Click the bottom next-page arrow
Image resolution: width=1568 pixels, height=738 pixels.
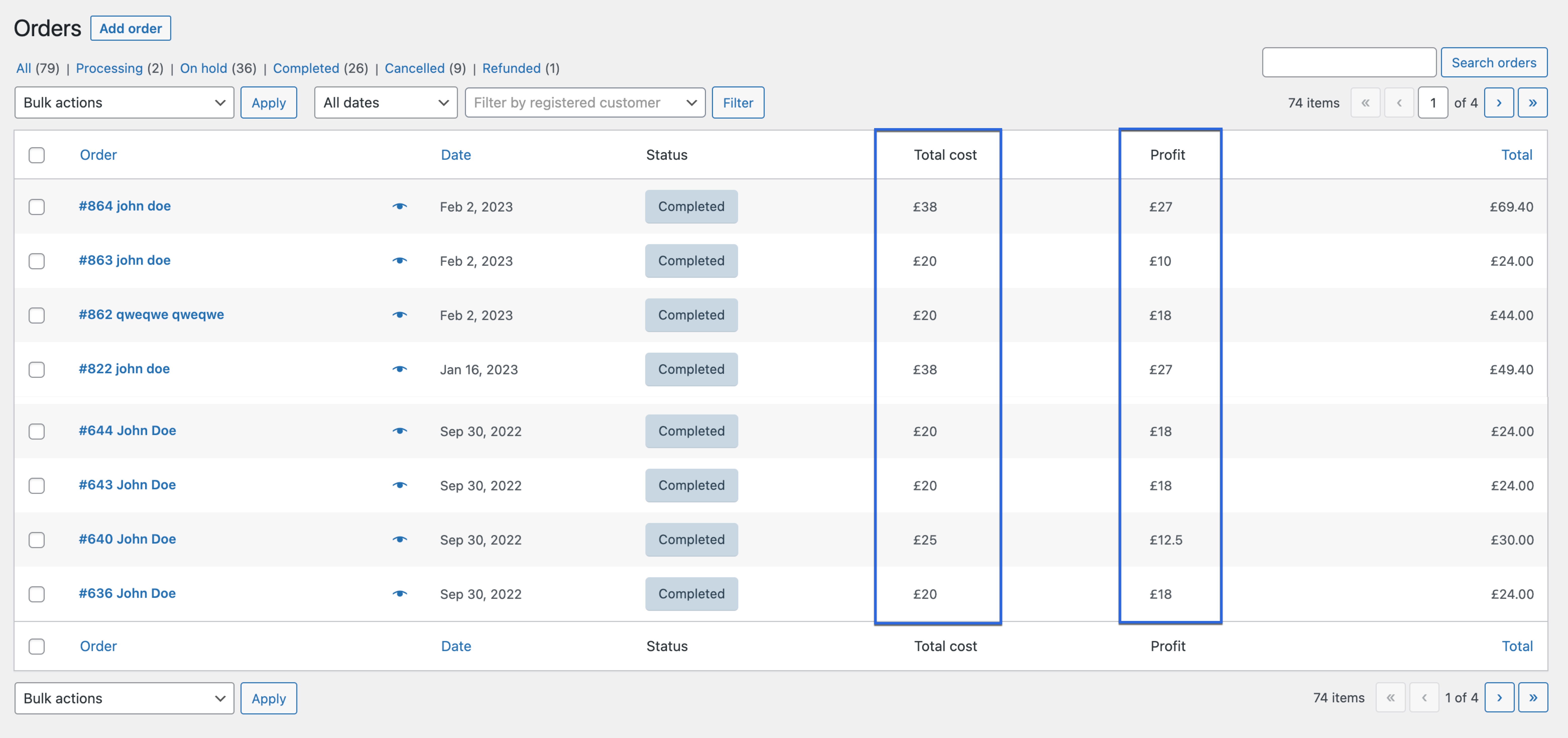(x=1500, y=698)
